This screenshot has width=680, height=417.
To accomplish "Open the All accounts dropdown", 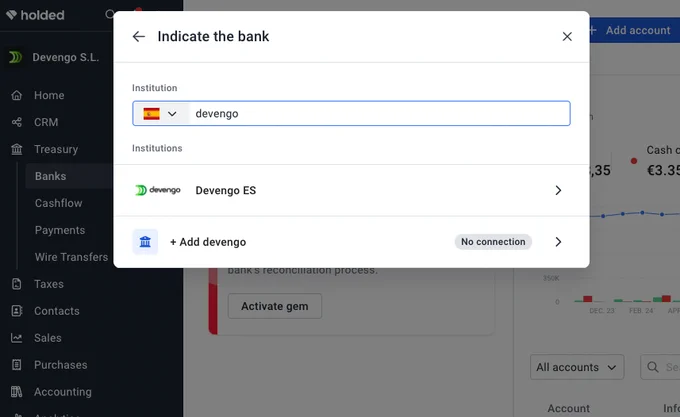I will [x=577, y=367].
